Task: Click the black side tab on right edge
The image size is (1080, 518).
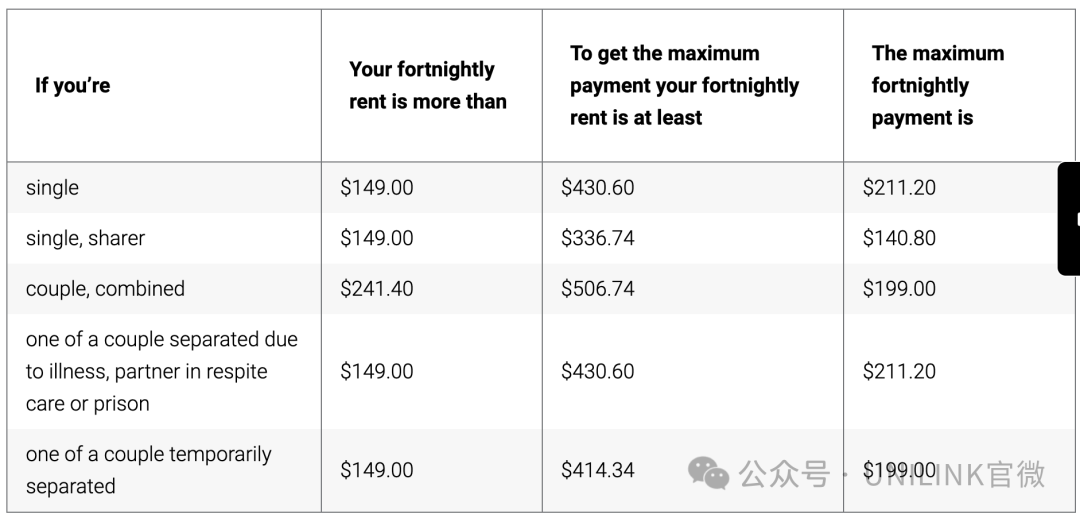Action: pyautogui.click(x=1070, y=219)
